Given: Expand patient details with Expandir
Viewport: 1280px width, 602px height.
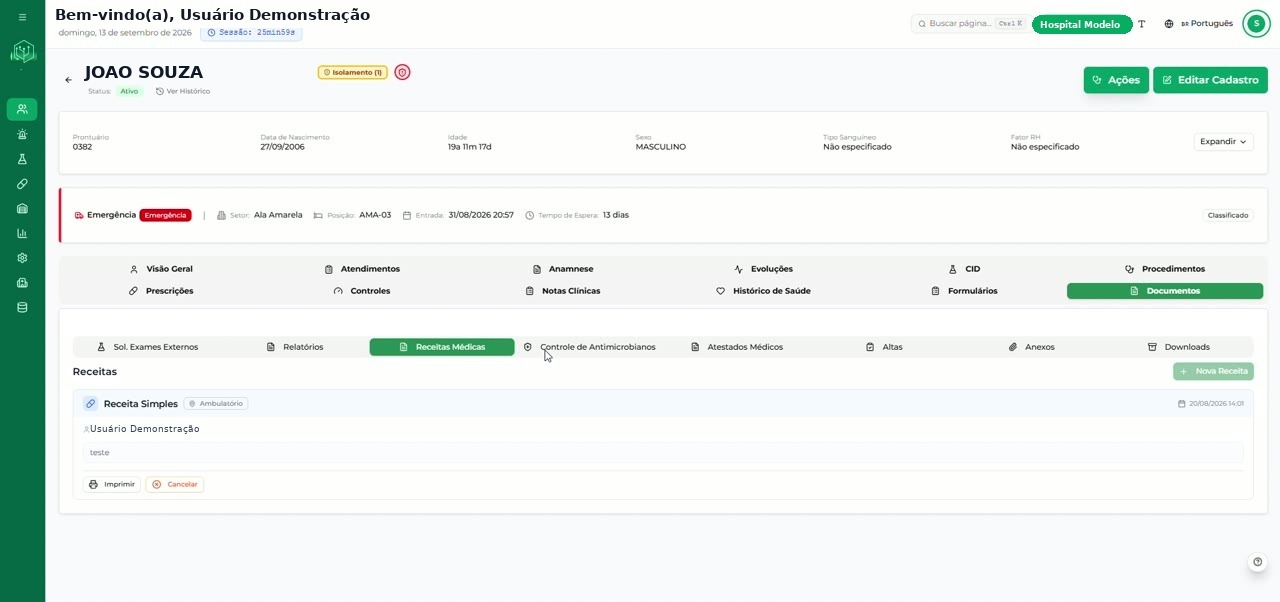Looking at the screenshot, I should click(1223, 142).
